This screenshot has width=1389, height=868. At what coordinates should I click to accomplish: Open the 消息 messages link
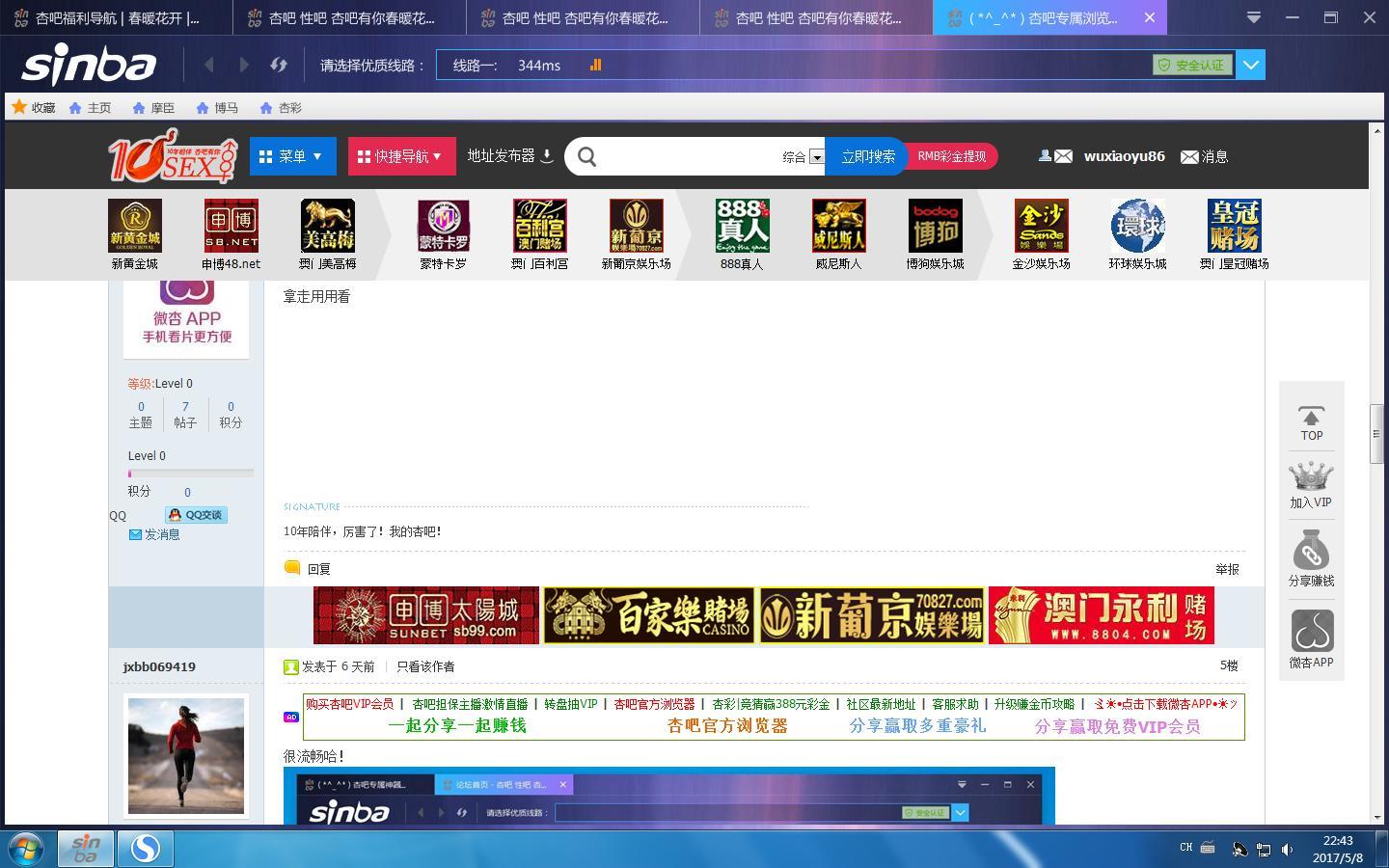[1205, 156]
